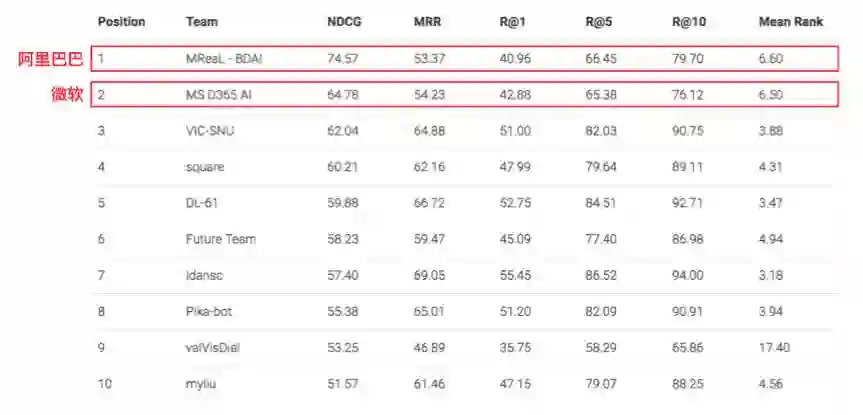Viewport: 863px width, 415px height.
Task: Select the MRR column header
Action: tap(426, 22)
